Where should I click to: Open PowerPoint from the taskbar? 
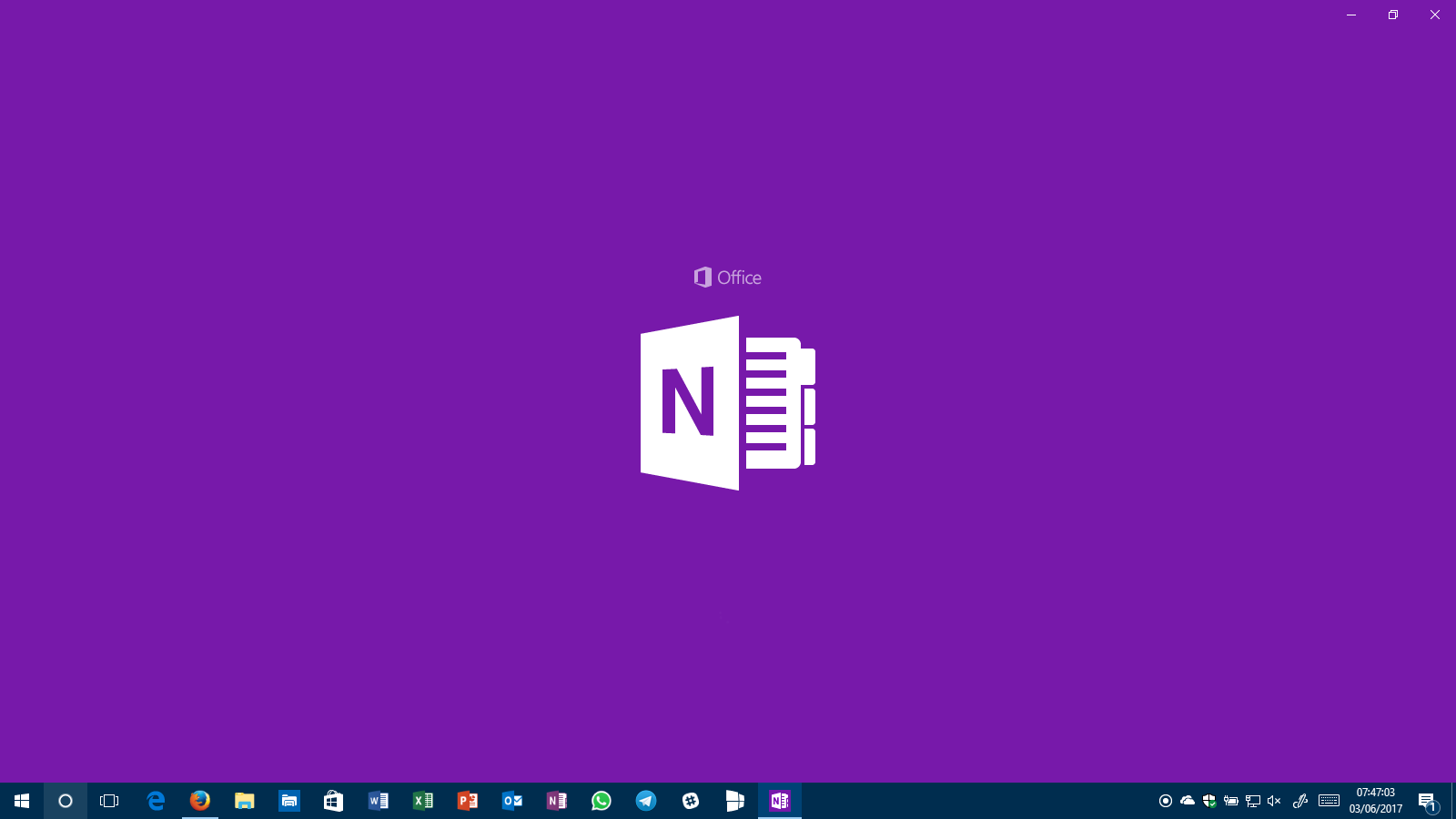(x=467, y=801)
